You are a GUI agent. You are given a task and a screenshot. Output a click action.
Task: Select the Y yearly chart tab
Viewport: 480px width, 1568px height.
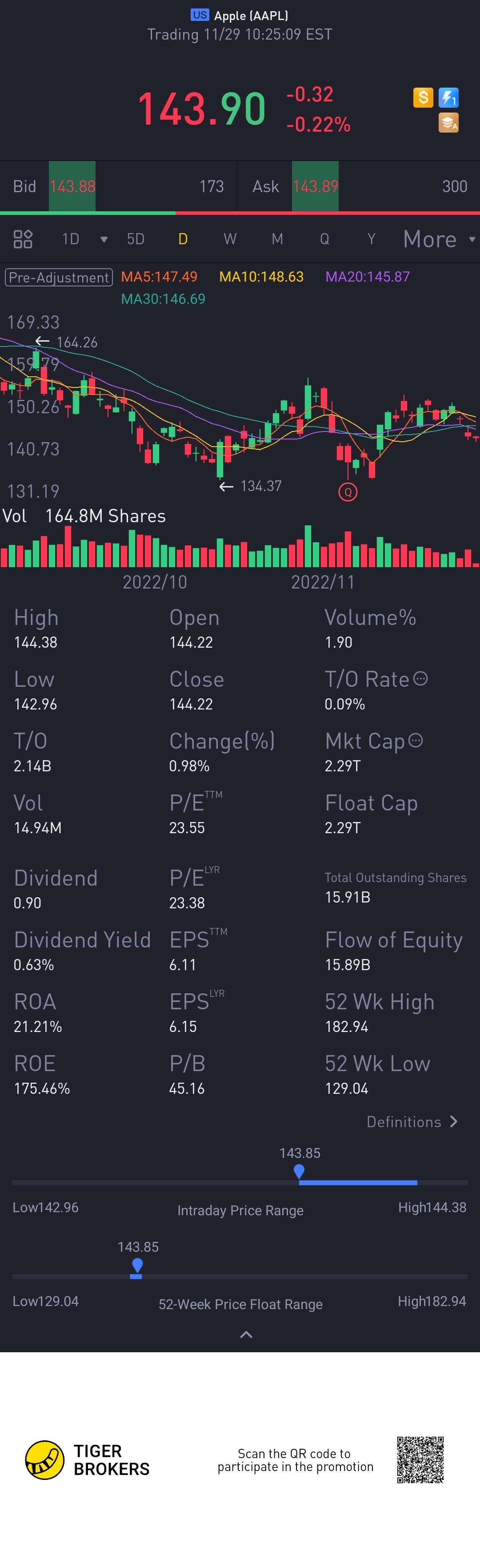click(371, 239)
